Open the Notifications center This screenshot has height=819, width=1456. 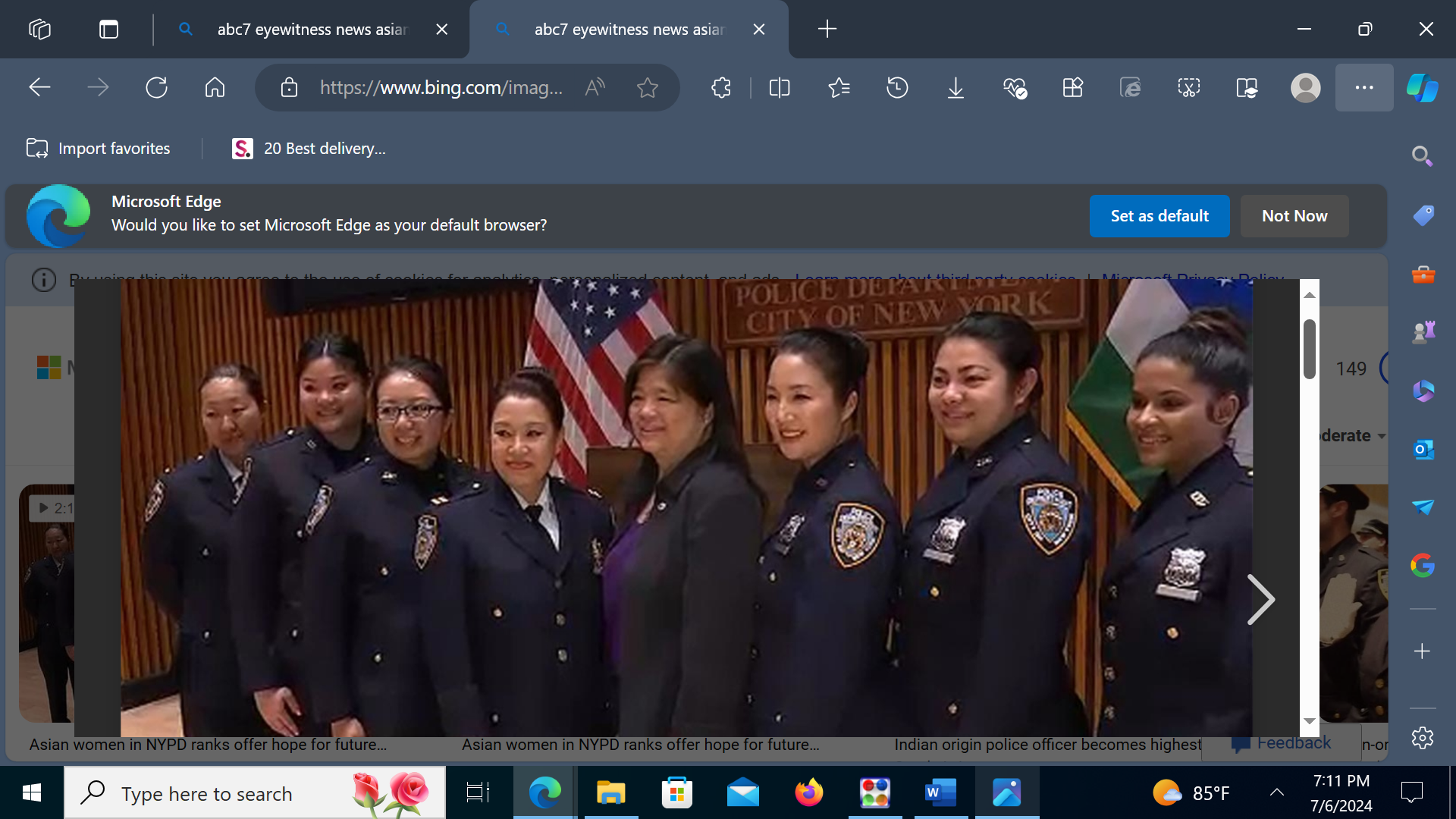[1412, 793]
